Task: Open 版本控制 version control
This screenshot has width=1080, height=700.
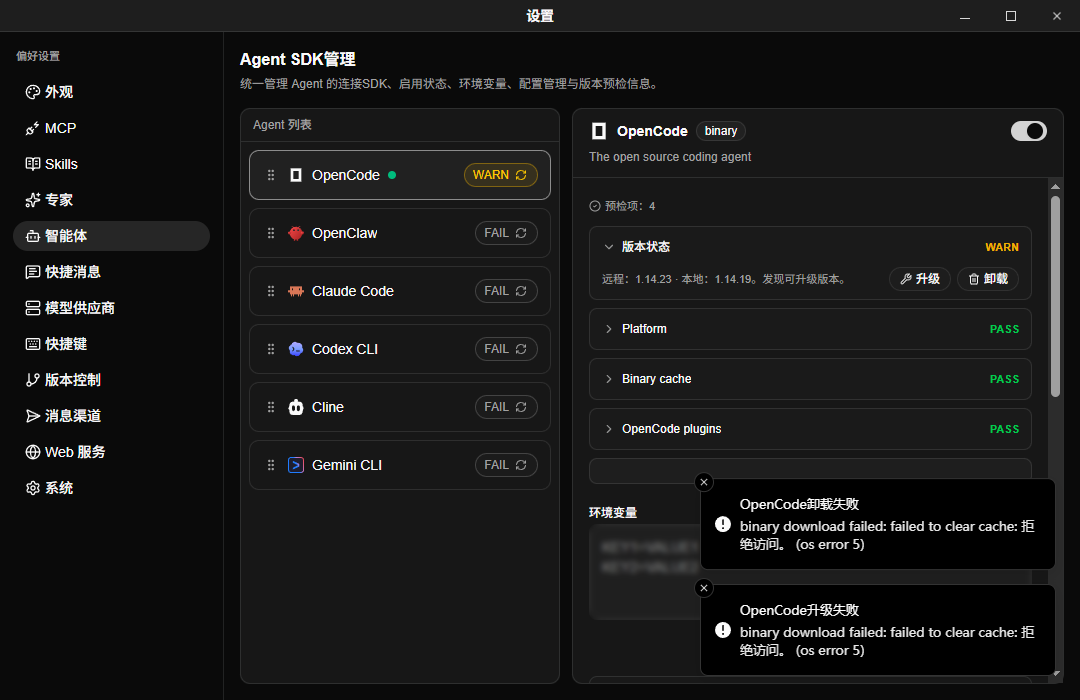Action: point(112,380)
